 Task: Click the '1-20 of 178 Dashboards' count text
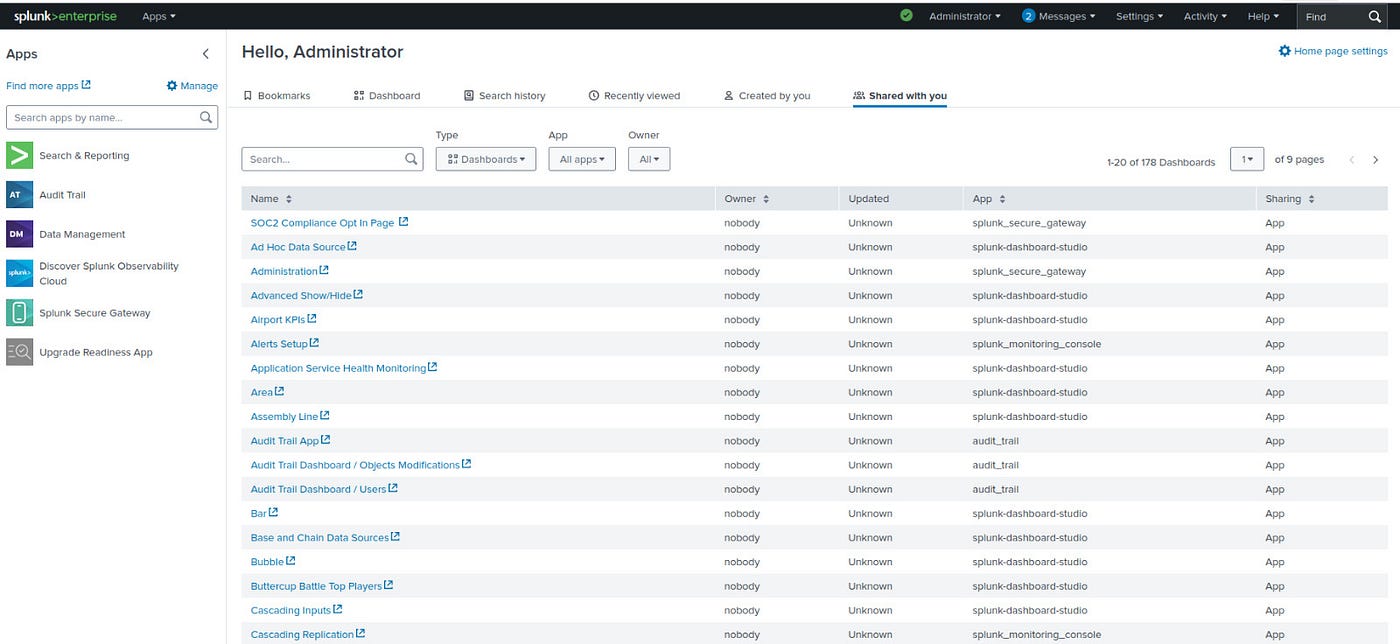[x=1161, y=162]
